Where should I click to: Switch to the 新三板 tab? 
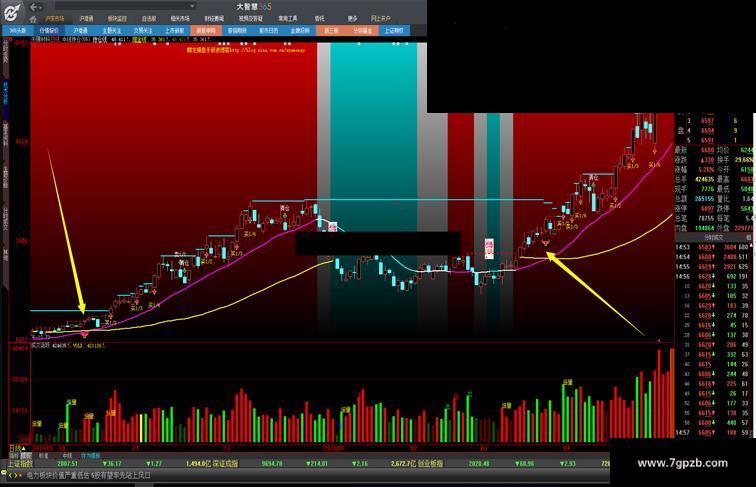[x=331, y=30]
